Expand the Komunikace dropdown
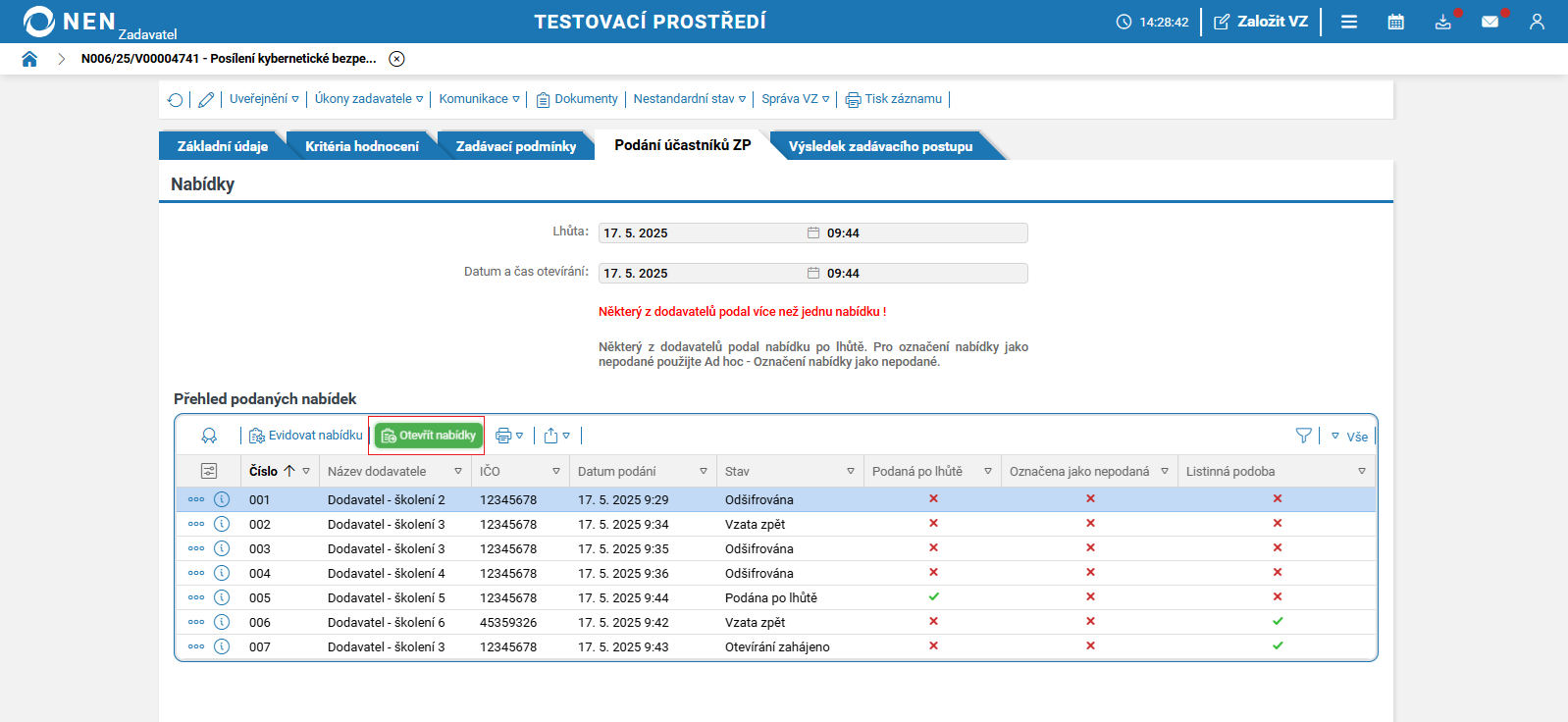This screenshot has height=722, width=1568. point(480,99)
